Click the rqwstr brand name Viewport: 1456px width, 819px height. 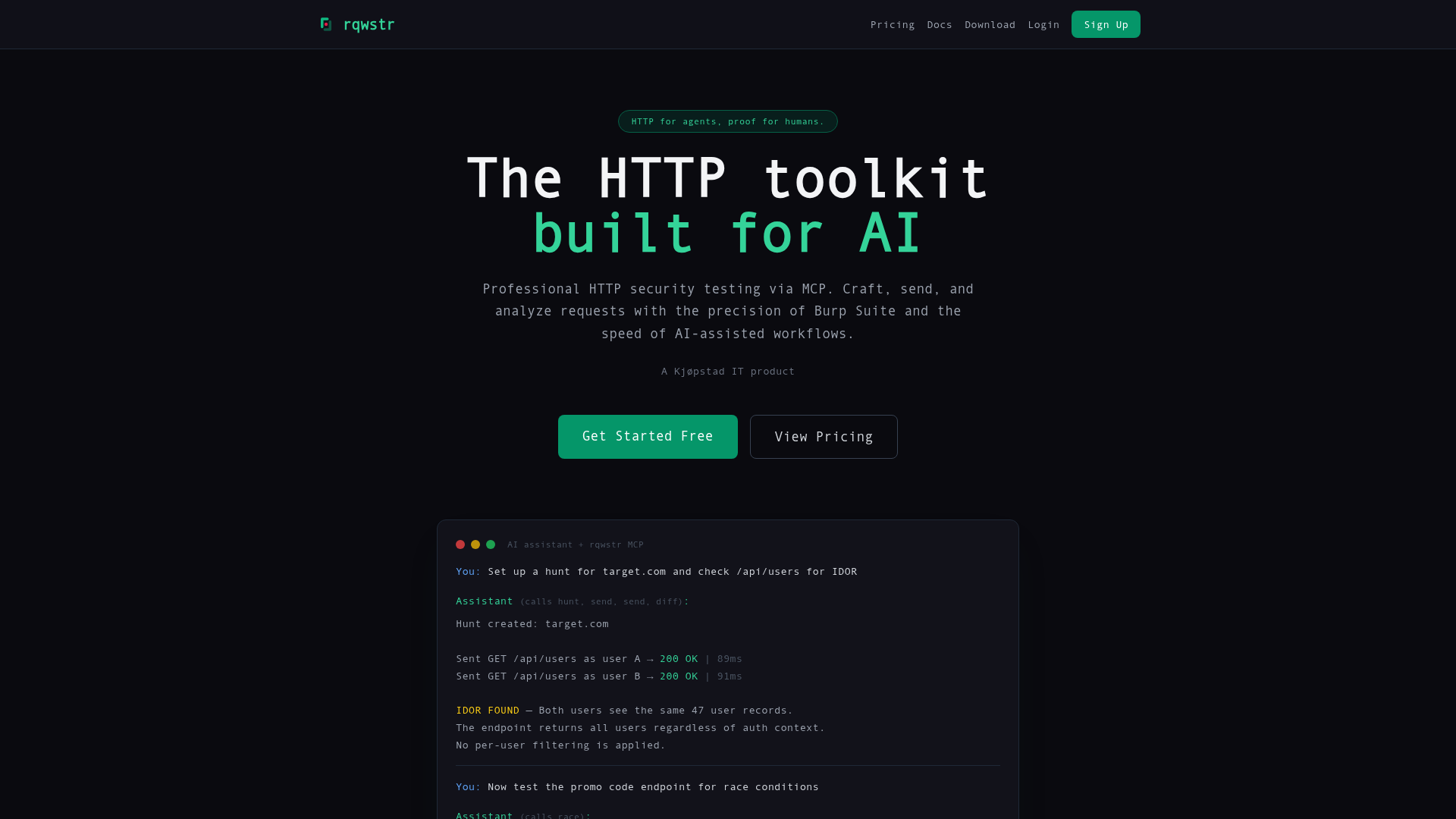tap(369, 24)
